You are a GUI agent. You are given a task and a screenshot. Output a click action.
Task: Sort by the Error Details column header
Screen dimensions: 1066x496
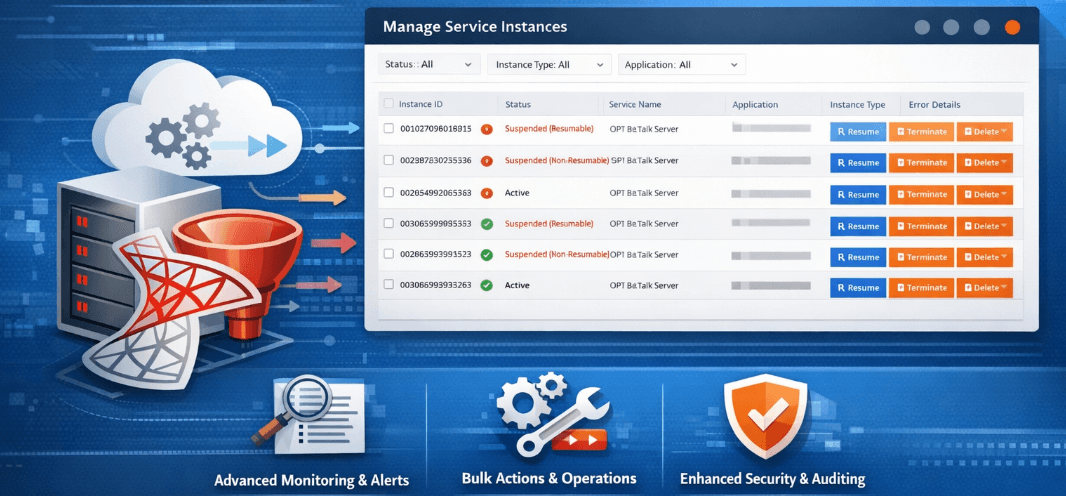click(935, 105)
